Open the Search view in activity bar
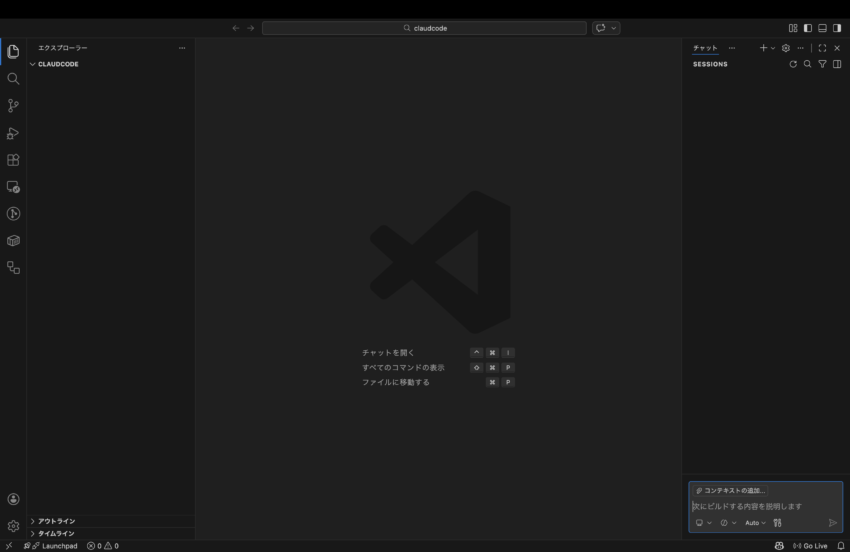Image resolution: width=850 pixels, height=552 pixels. tap(13, 78)
